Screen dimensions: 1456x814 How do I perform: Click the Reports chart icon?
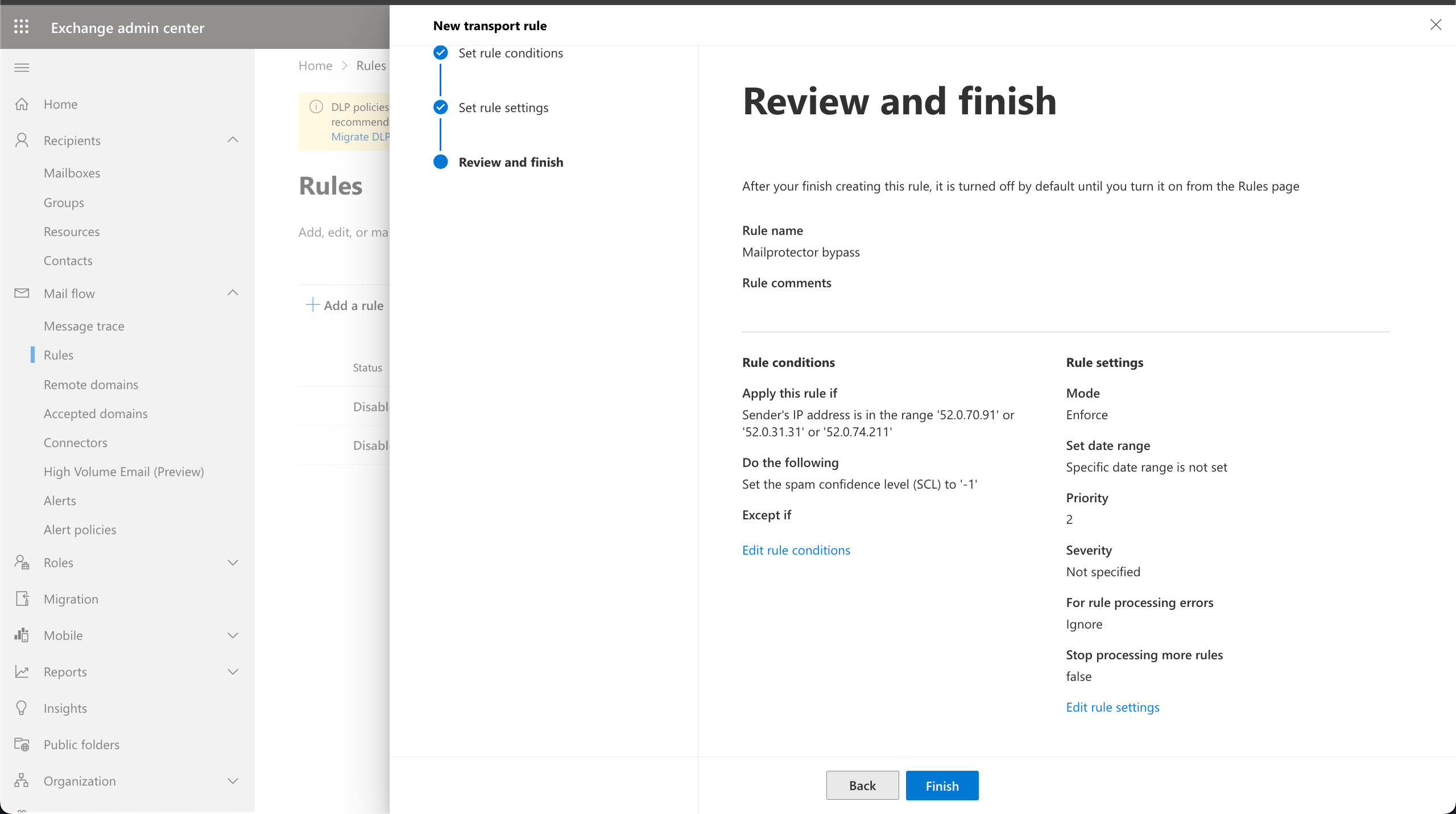click(x=22, y=672)
